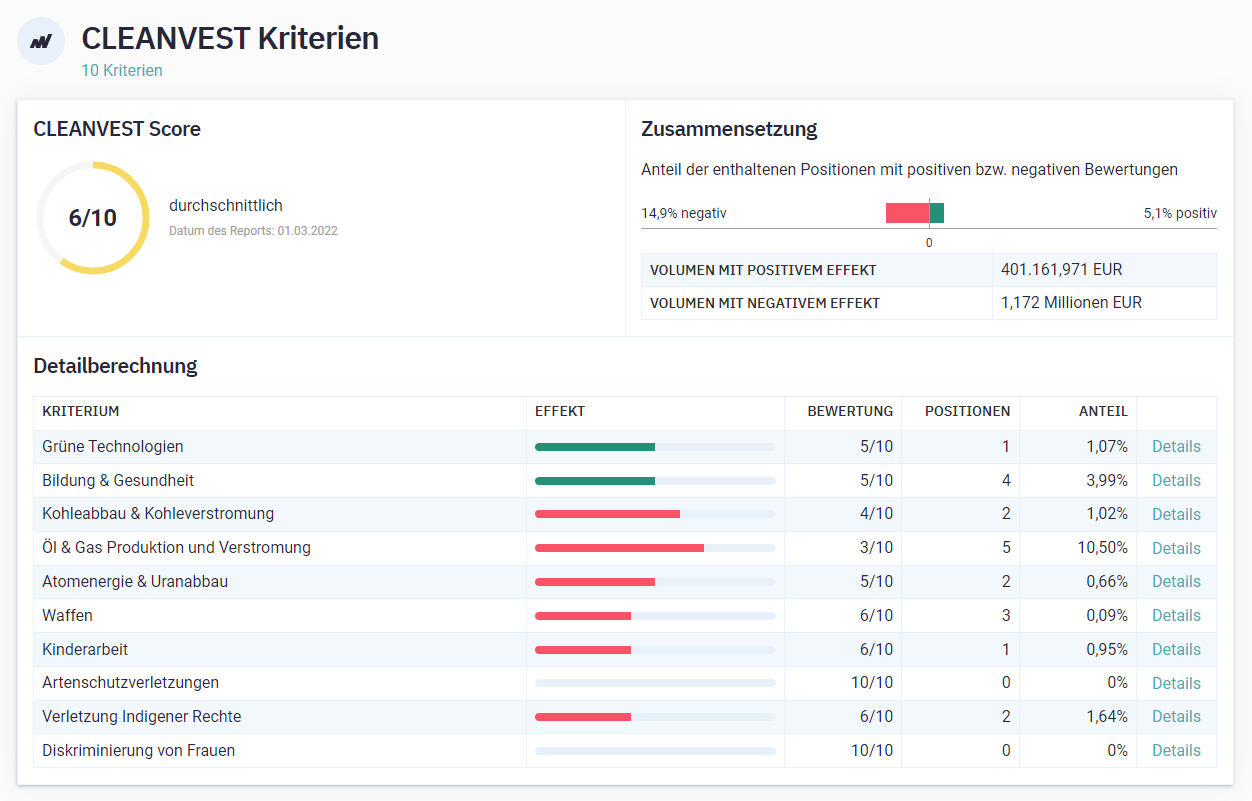Open Details for Grüne Technologien
The image size is (1252, 801).
(x=1176, y=447)
